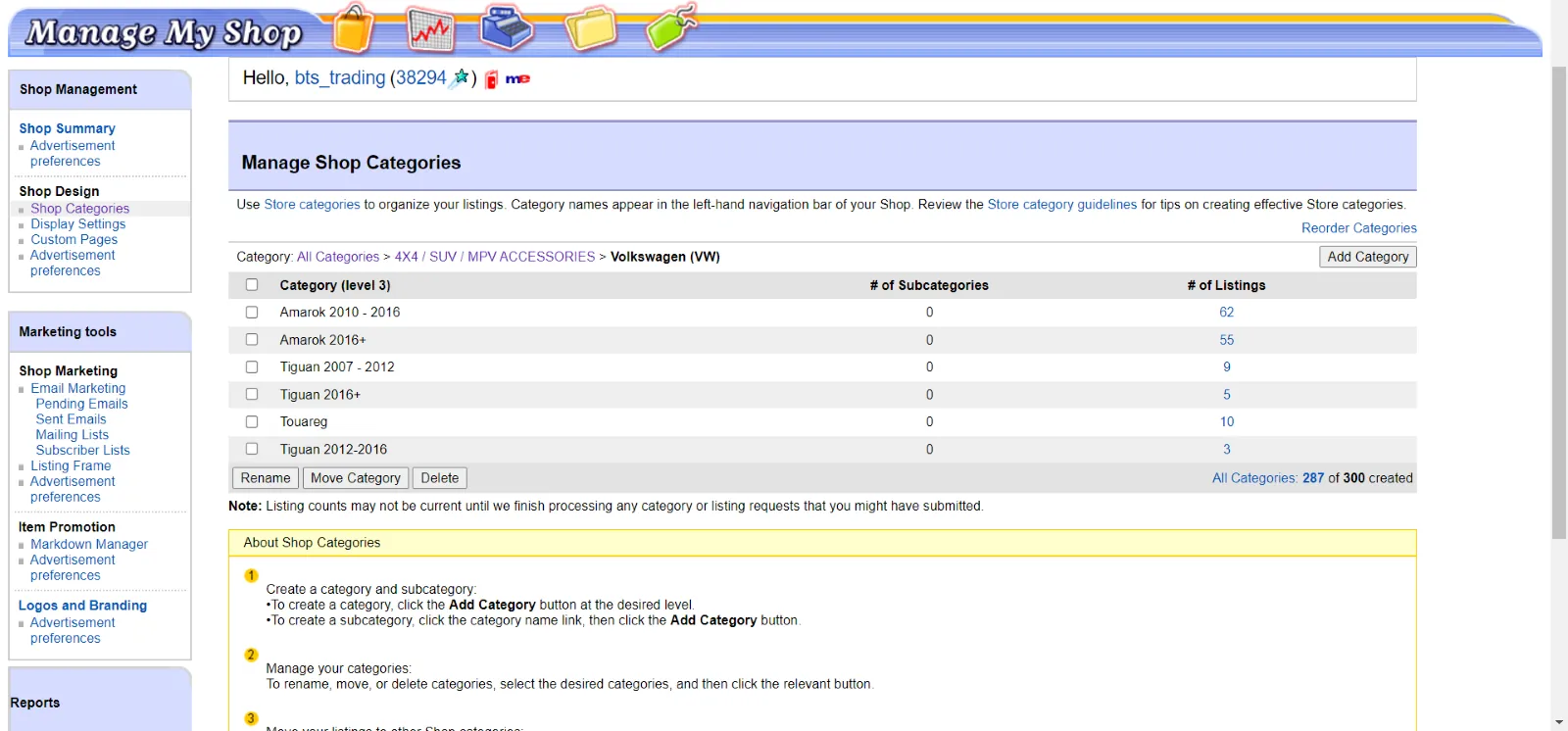Click the Tiguan 2012-2016 category name
This screenshot has height=731, width=1568.
tap(333, 450)
